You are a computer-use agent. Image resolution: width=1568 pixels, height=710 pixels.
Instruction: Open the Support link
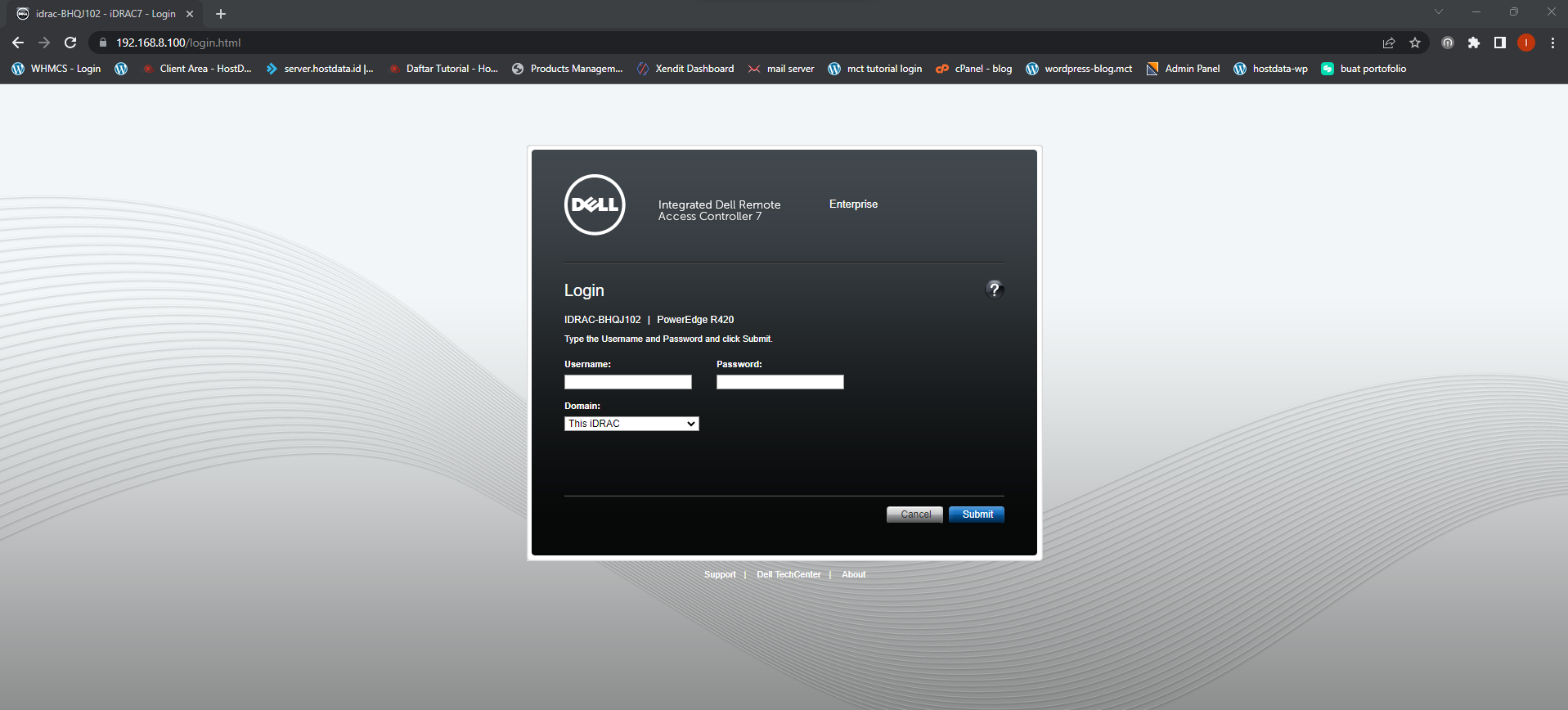(x=720, y=574)
